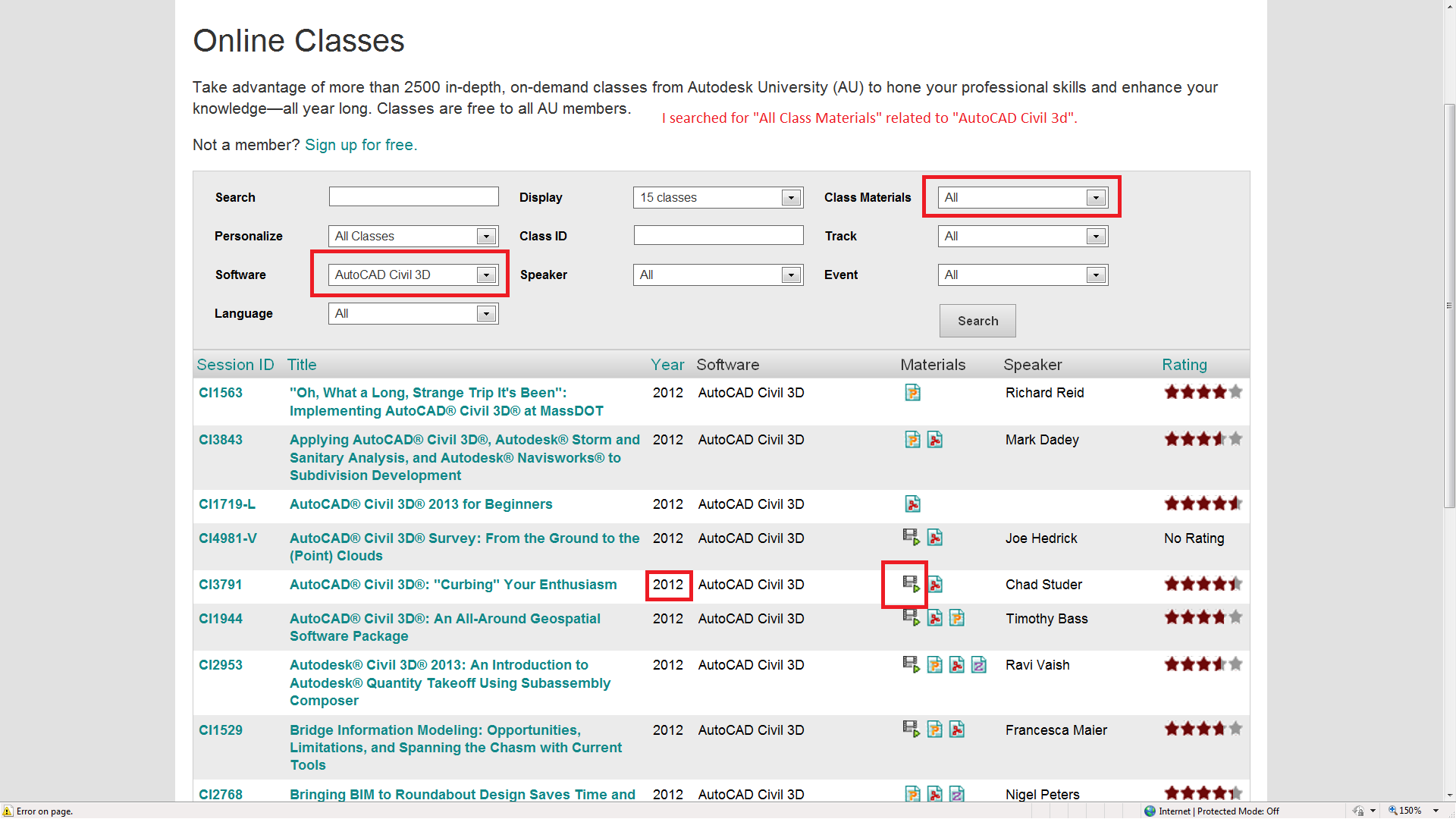Open Bridge Information Modeling class title
Image resolution: width=1456 pixels, height=819 pixels.
click(x=456, y=747)
